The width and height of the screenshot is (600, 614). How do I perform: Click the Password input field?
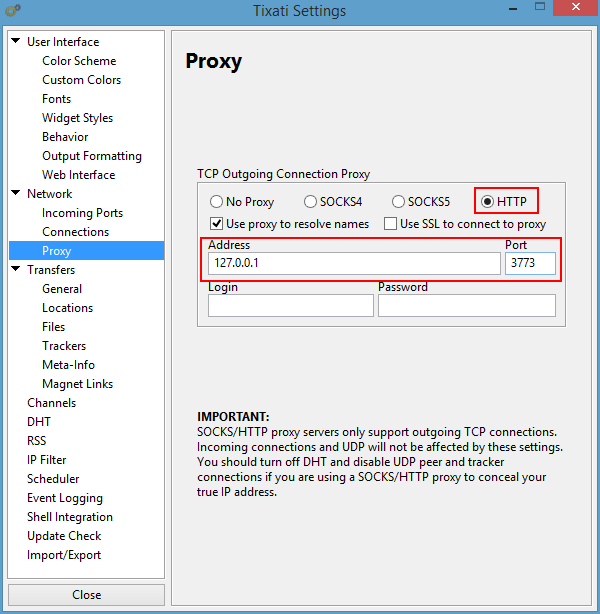click(466, 305)
